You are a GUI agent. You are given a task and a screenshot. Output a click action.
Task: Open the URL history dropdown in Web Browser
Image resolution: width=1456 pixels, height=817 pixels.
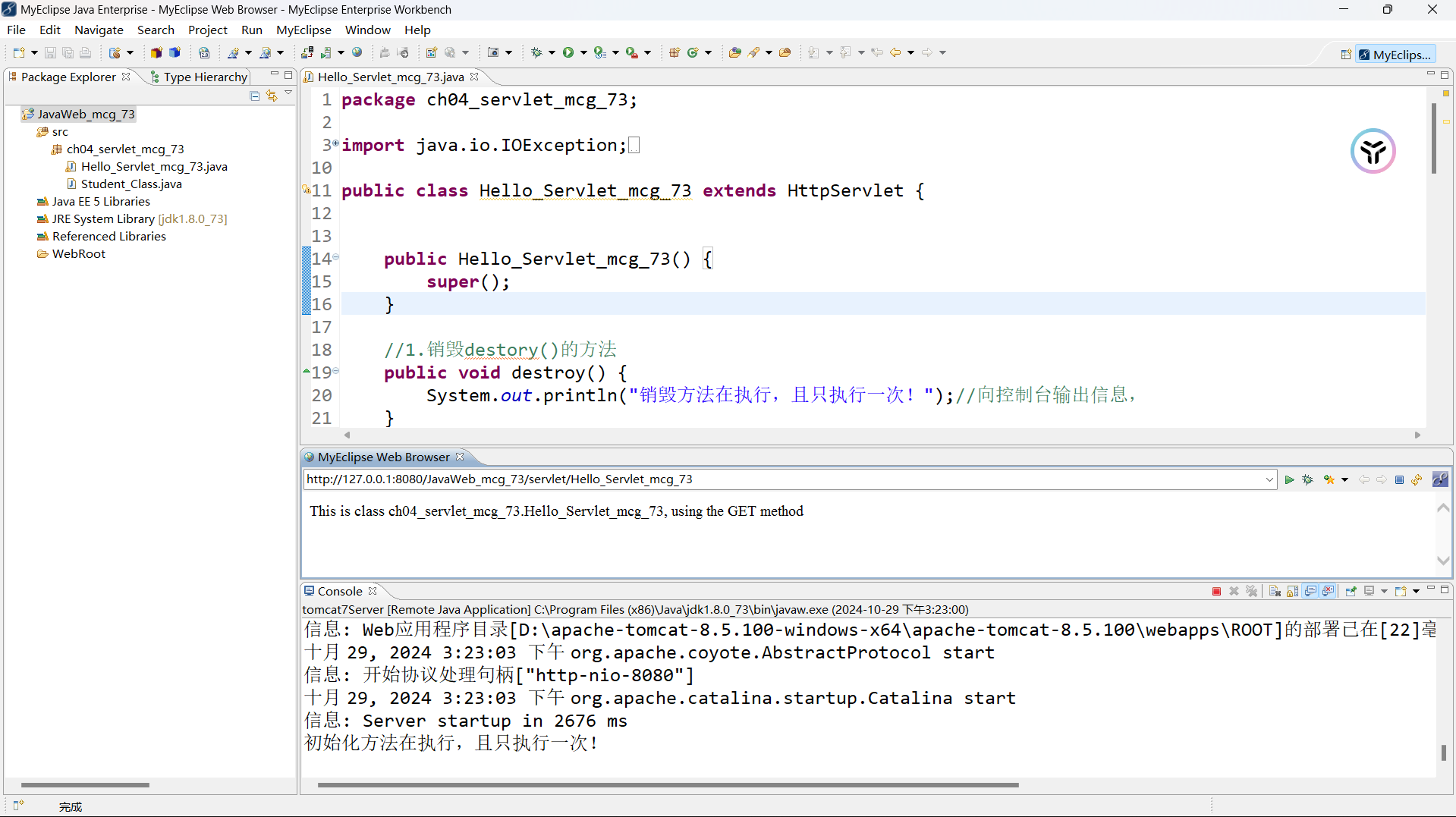tap(1269, 479)
